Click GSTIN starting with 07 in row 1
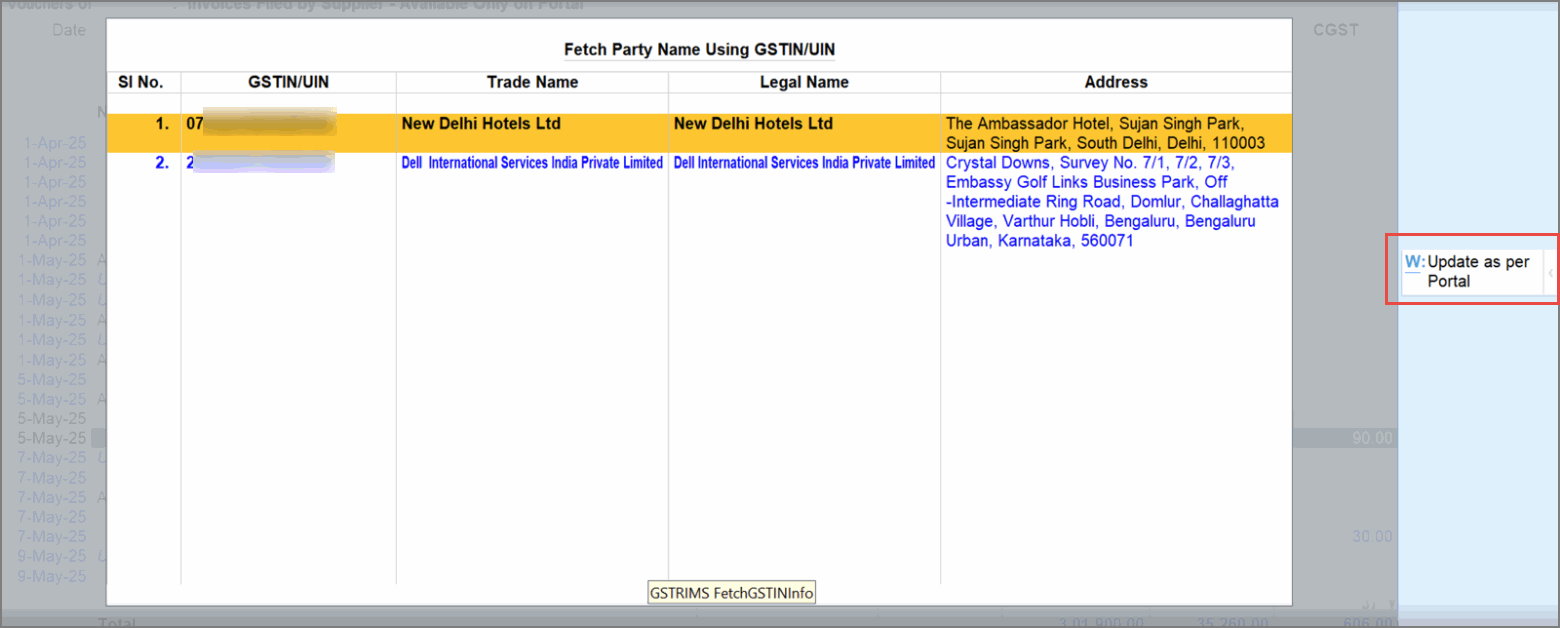The image size is (1560, 628). coord(261,124)
